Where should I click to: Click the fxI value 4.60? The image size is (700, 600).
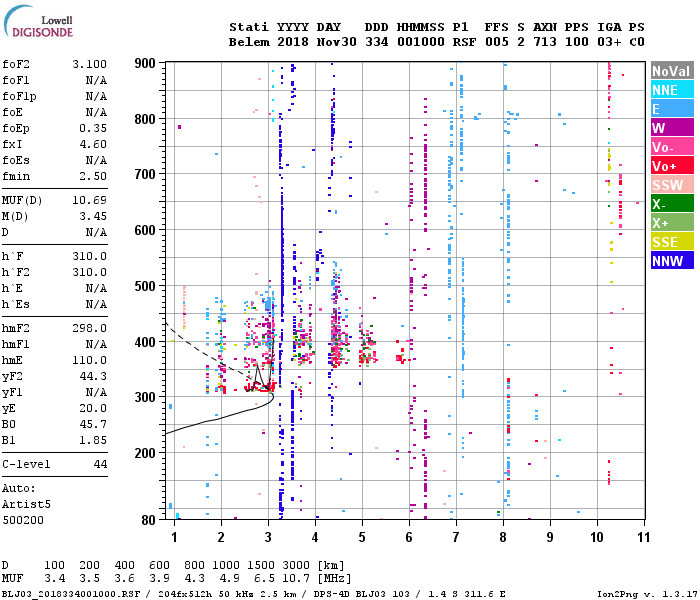93,145
